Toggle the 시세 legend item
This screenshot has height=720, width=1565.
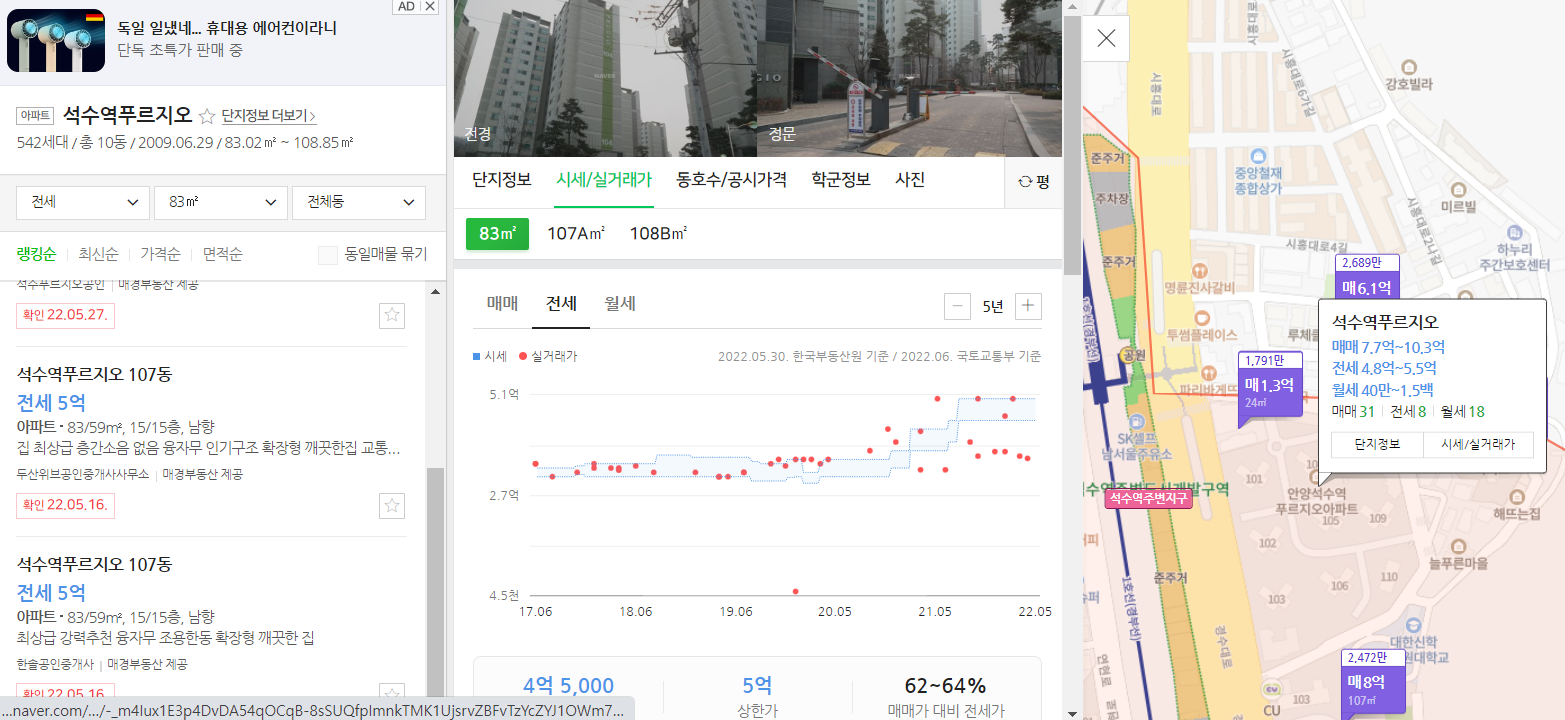coord(490,356)
